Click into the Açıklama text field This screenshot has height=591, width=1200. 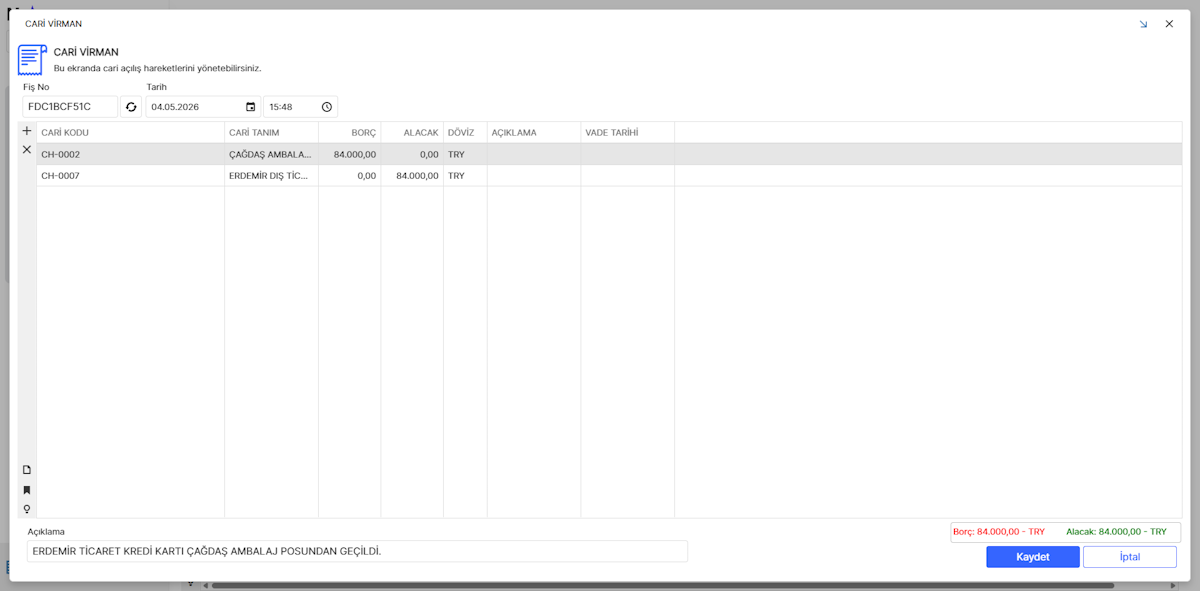357,551
